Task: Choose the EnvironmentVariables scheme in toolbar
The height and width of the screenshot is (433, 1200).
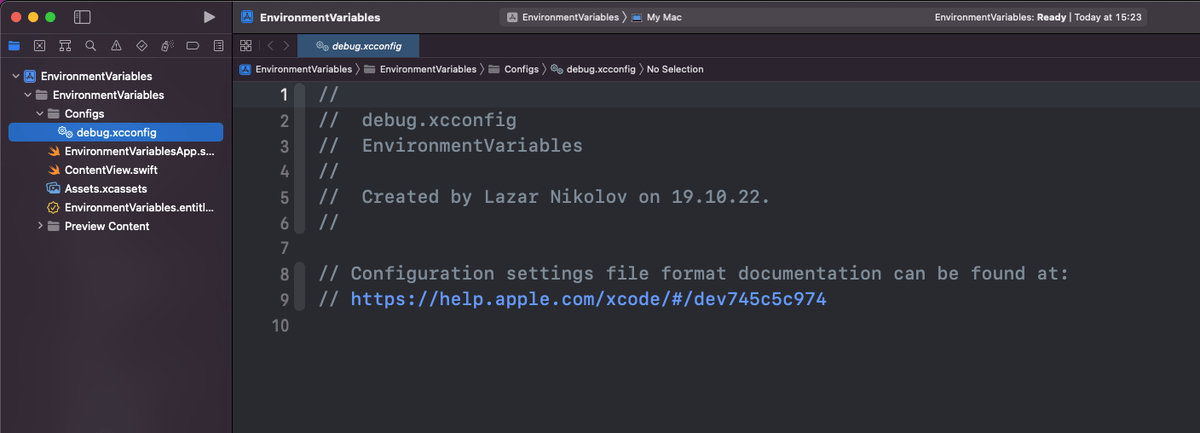Action: click(x=564, y=18)
